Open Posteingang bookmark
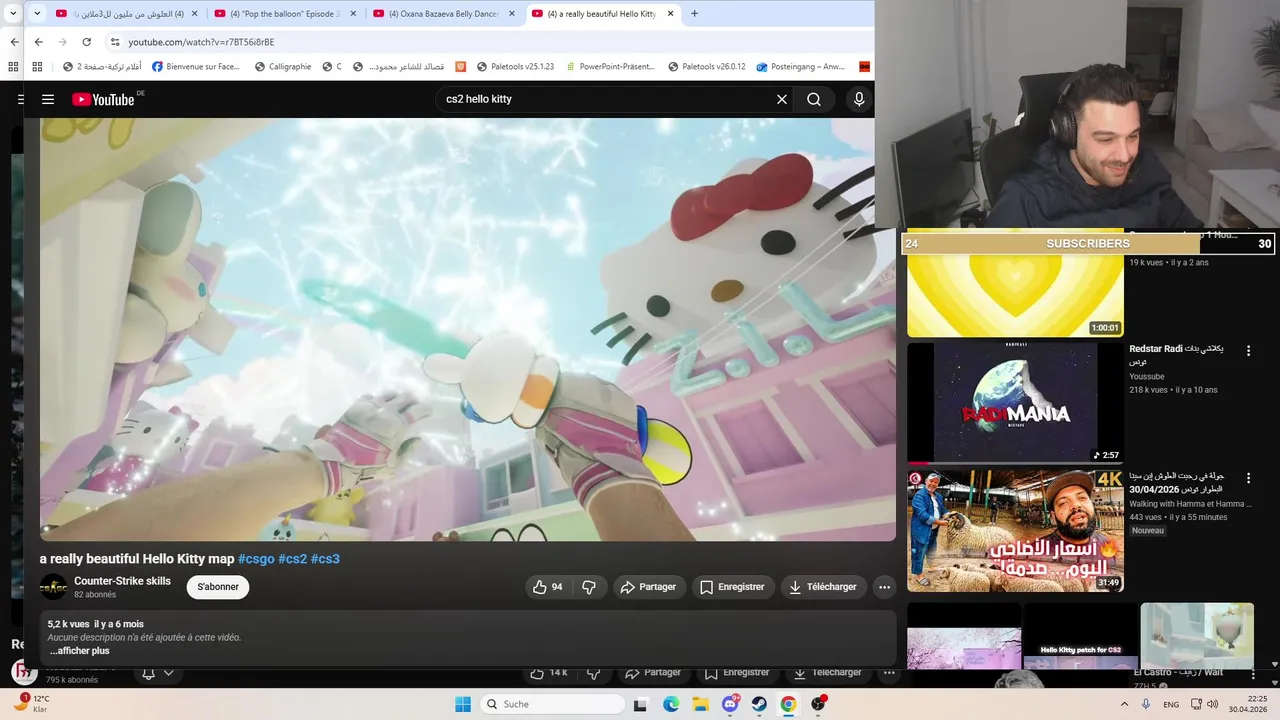The image size is (1280, 720). [801, 67]
